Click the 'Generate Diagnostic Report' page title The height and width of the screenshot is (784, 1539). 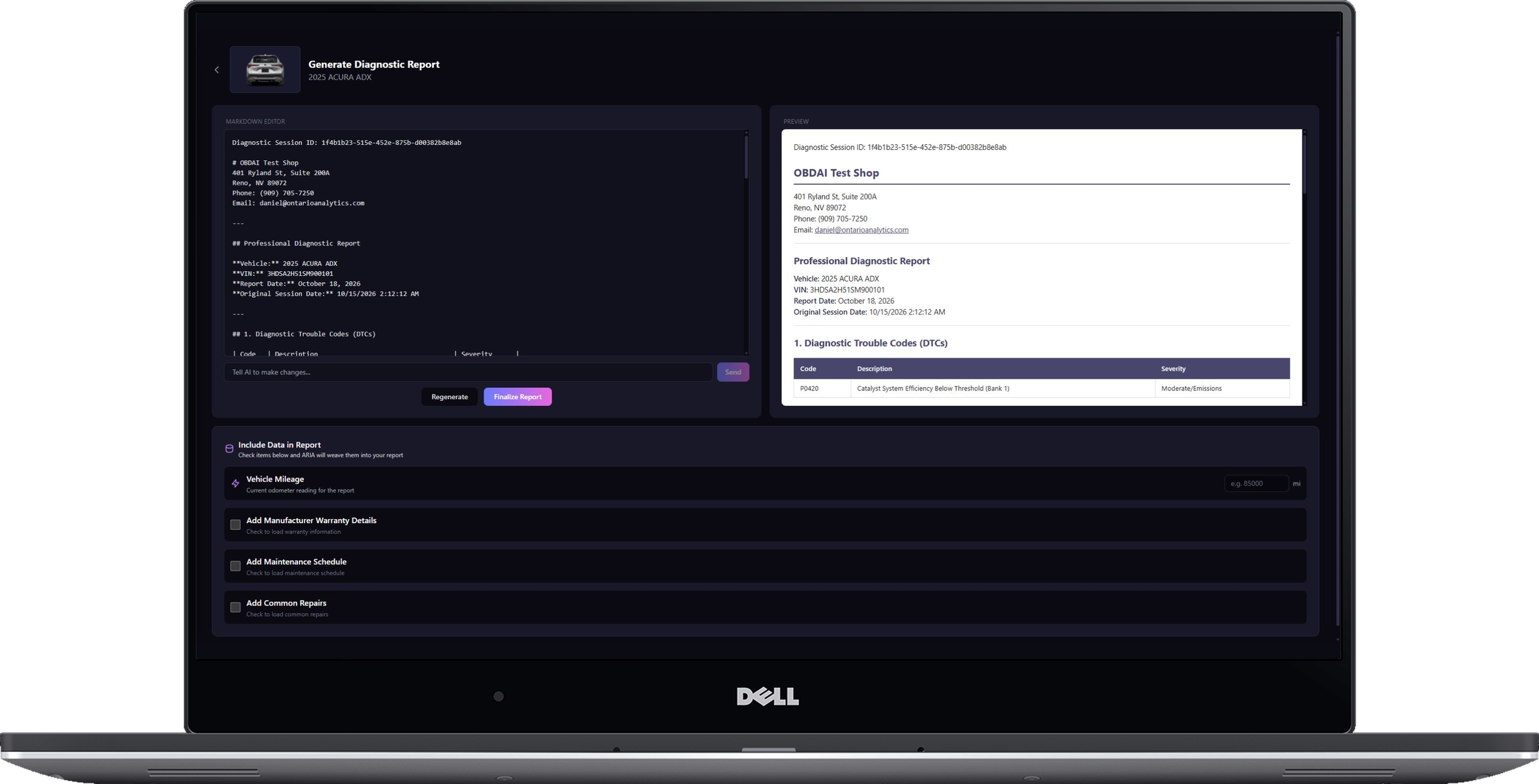click(x=374, y=64)
